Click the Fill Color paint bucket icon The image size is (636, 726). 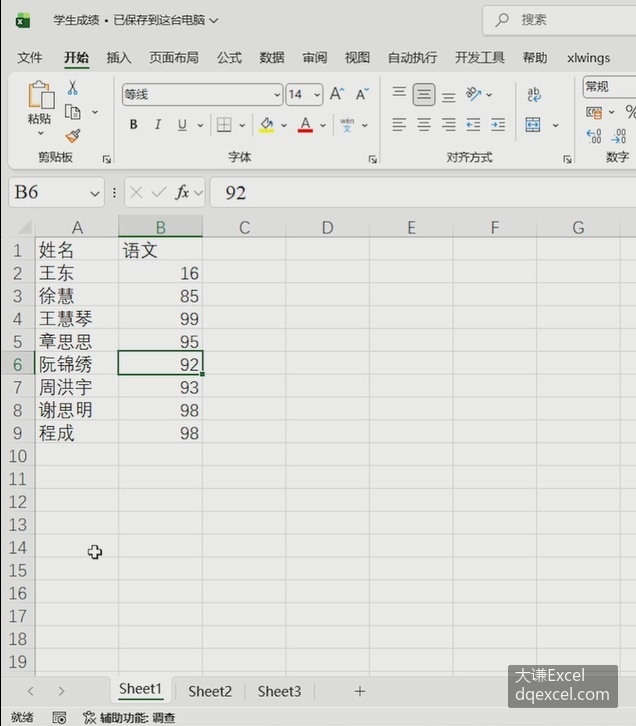266,125
